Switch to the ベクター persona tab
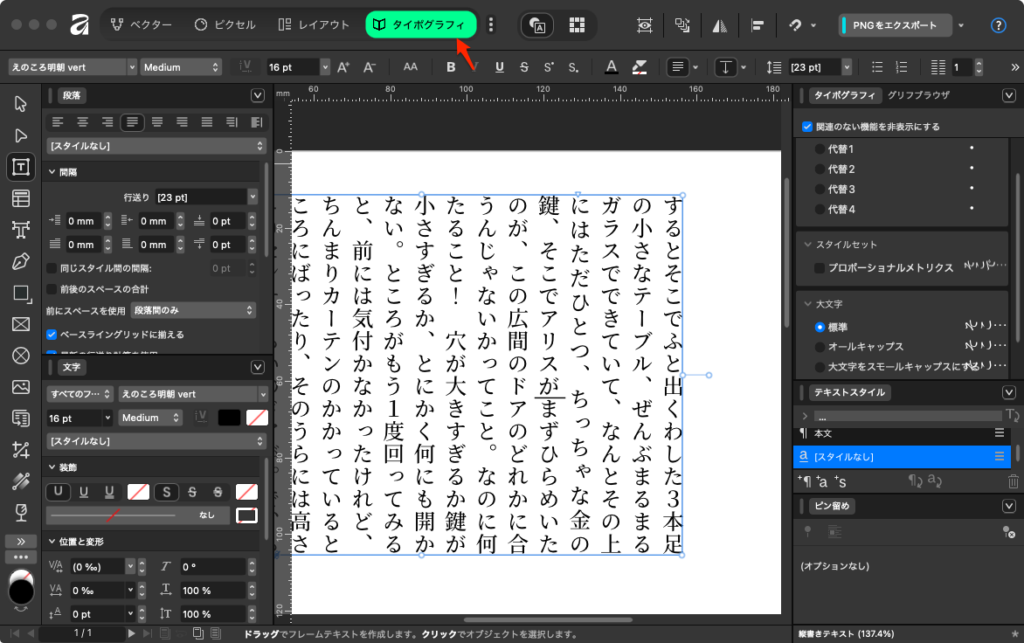The width and height of the screenshot is (1024, 643). pyautogui.click(x=140, y=25)
